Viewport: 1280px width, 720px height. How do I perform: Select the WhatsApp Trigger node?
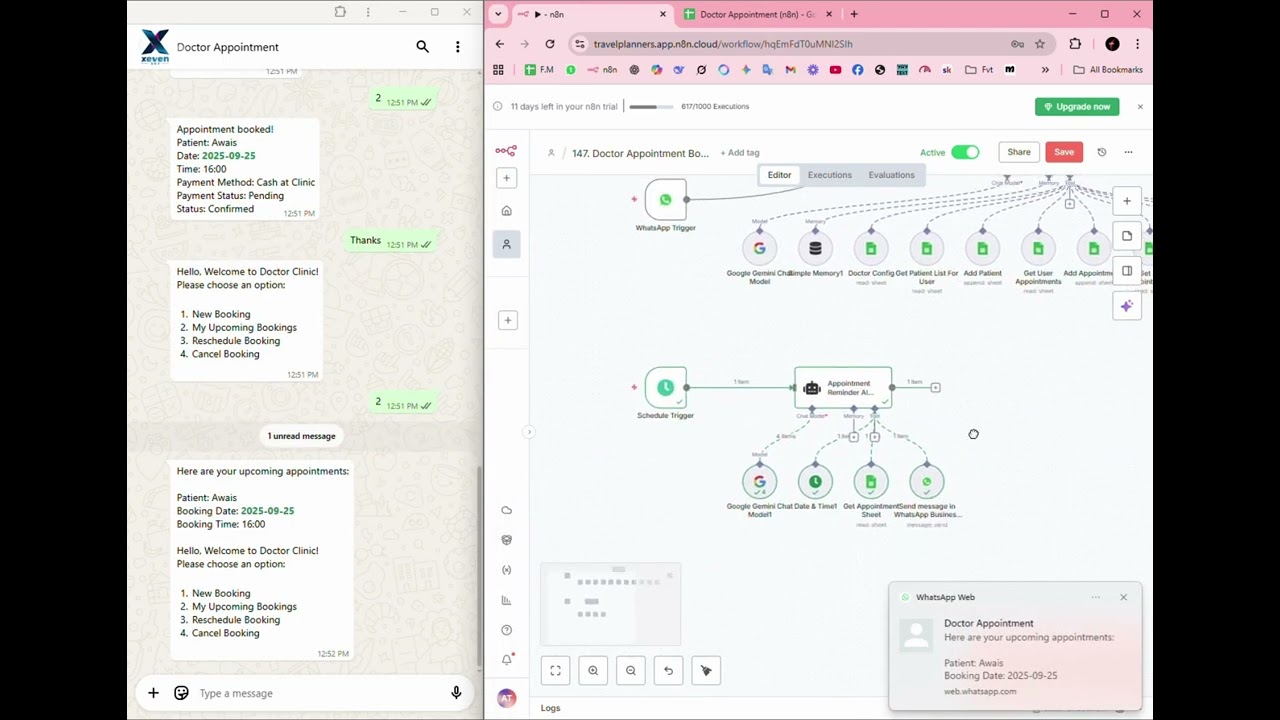(665, 200)
